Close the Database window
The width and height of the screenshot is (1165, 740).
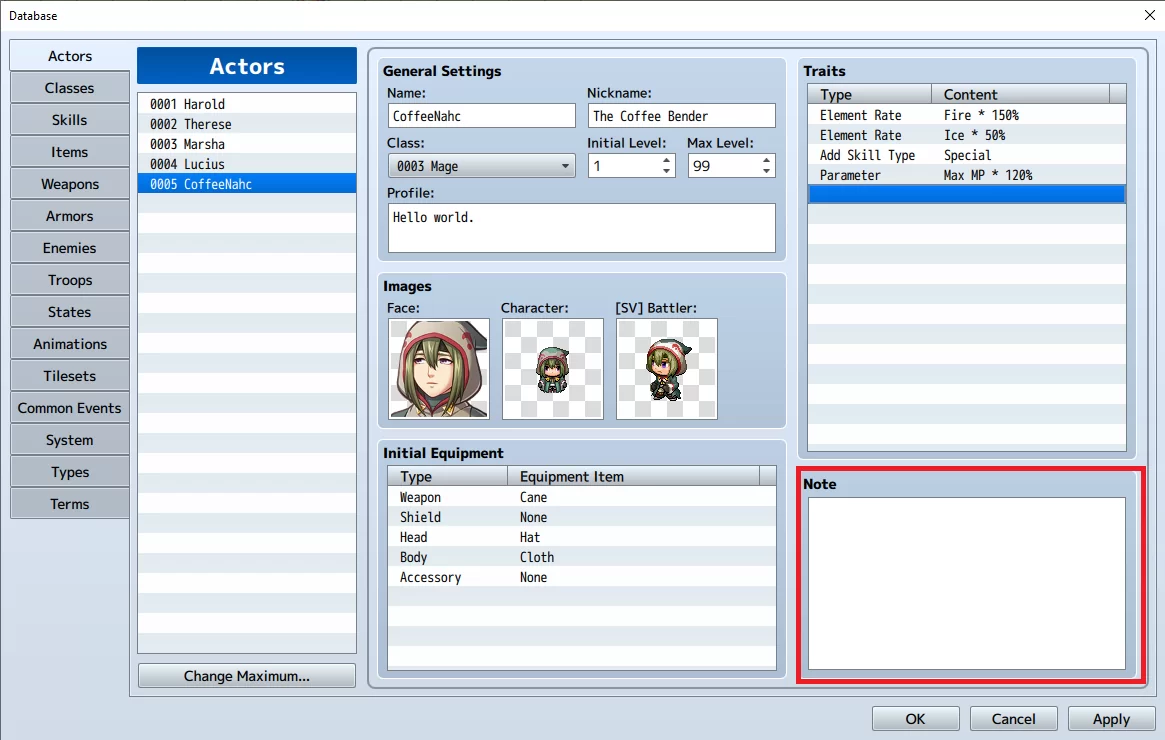click(x=1149, y=15)
